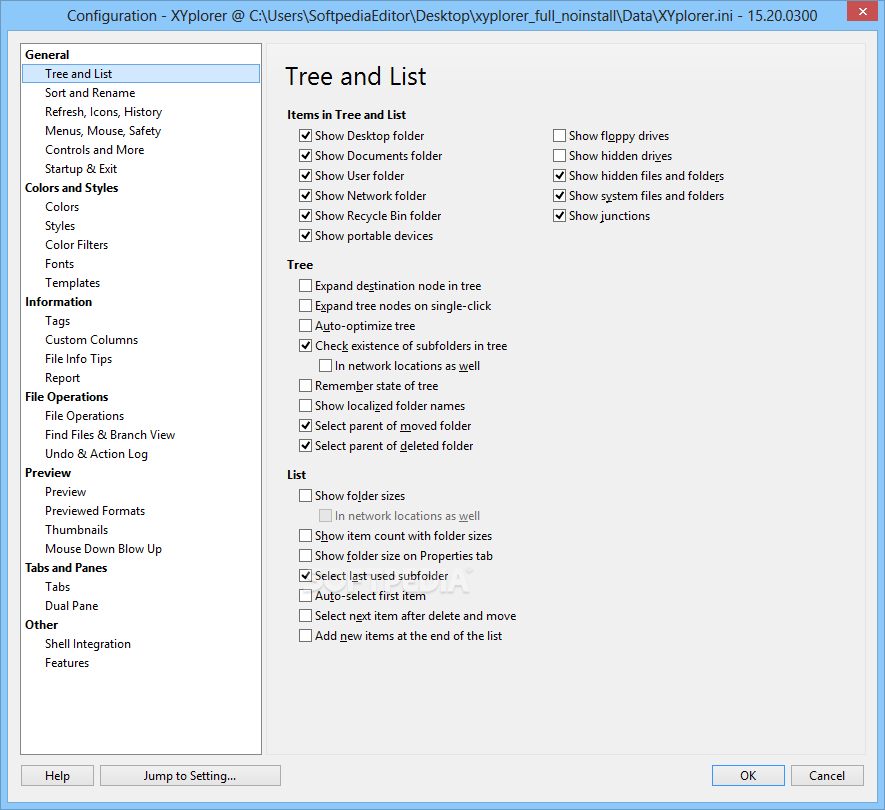Enable Show floppy drives
The height and width of the screenshot is (810, 885).
pos(559,135)
